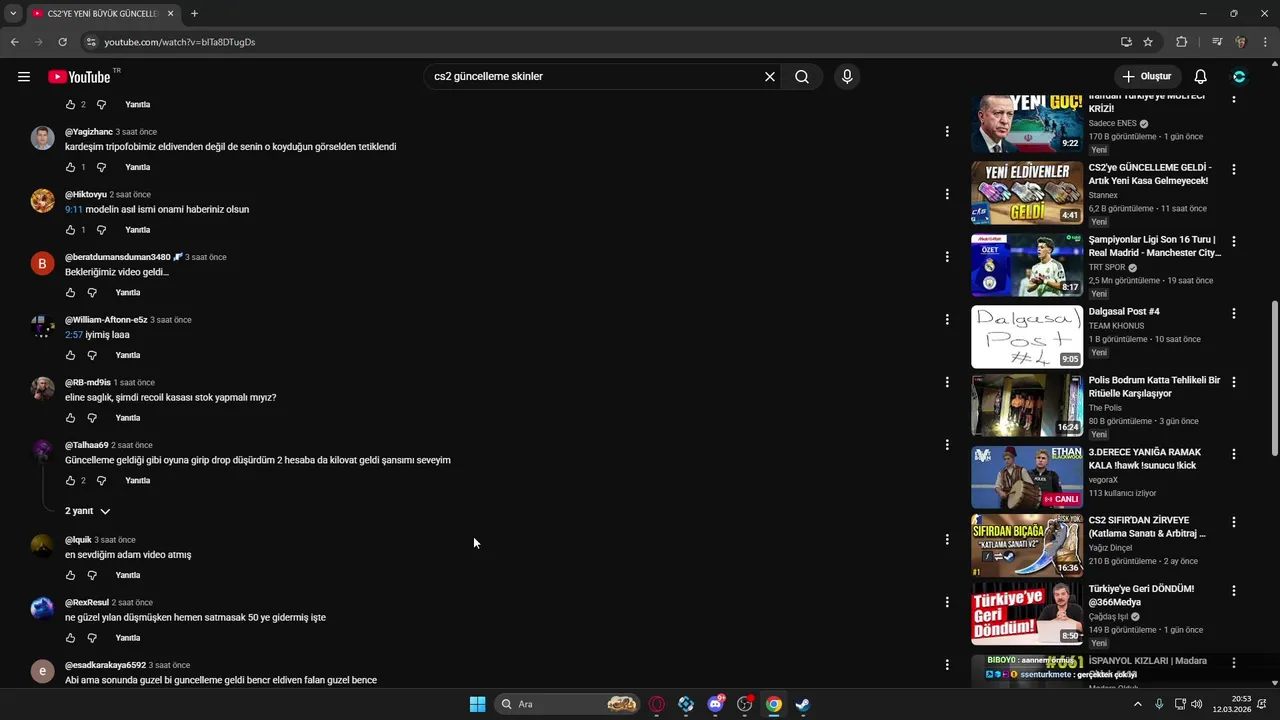Viewport: 1280px width, 720px height.
Task: Open the Windows Start menu
Action: [478, 704]
